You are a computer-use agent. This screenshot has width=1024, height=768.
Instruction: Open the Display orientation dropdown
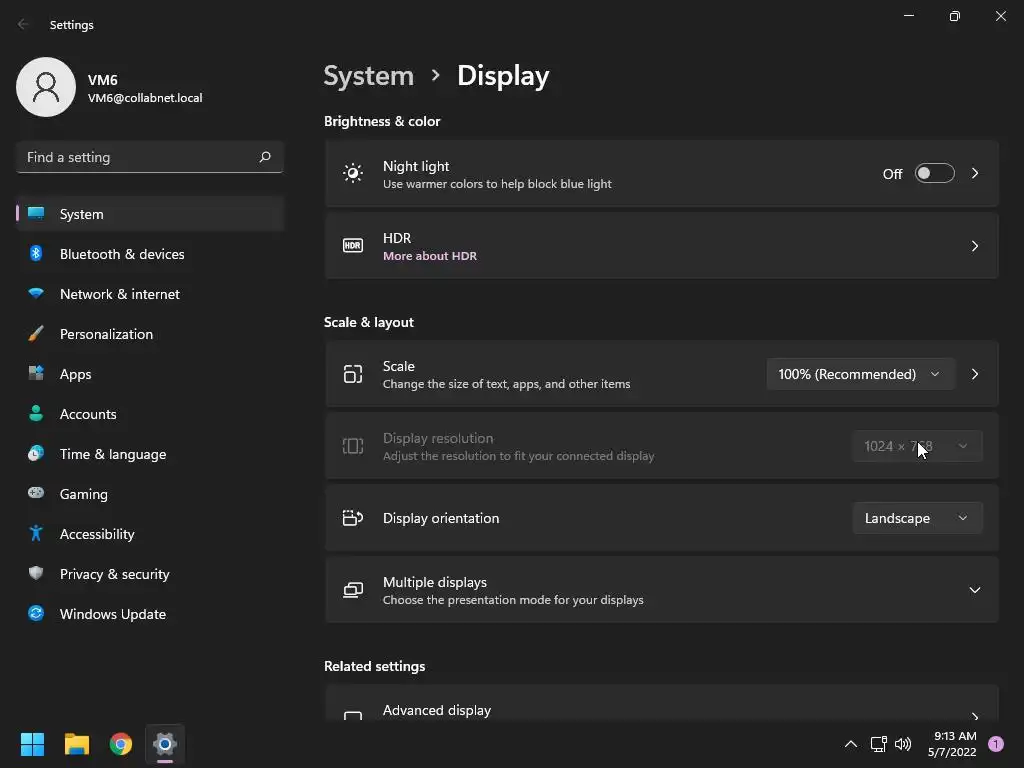pyautogui.click(x=916, y=518)
